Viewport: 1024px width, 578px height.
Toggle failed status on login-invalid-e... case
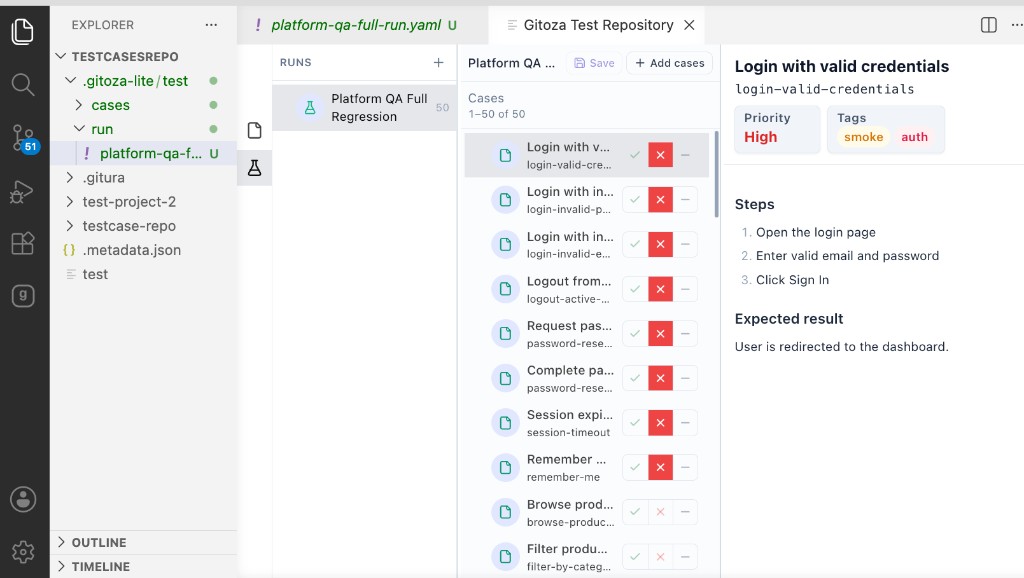pos(660,244)
